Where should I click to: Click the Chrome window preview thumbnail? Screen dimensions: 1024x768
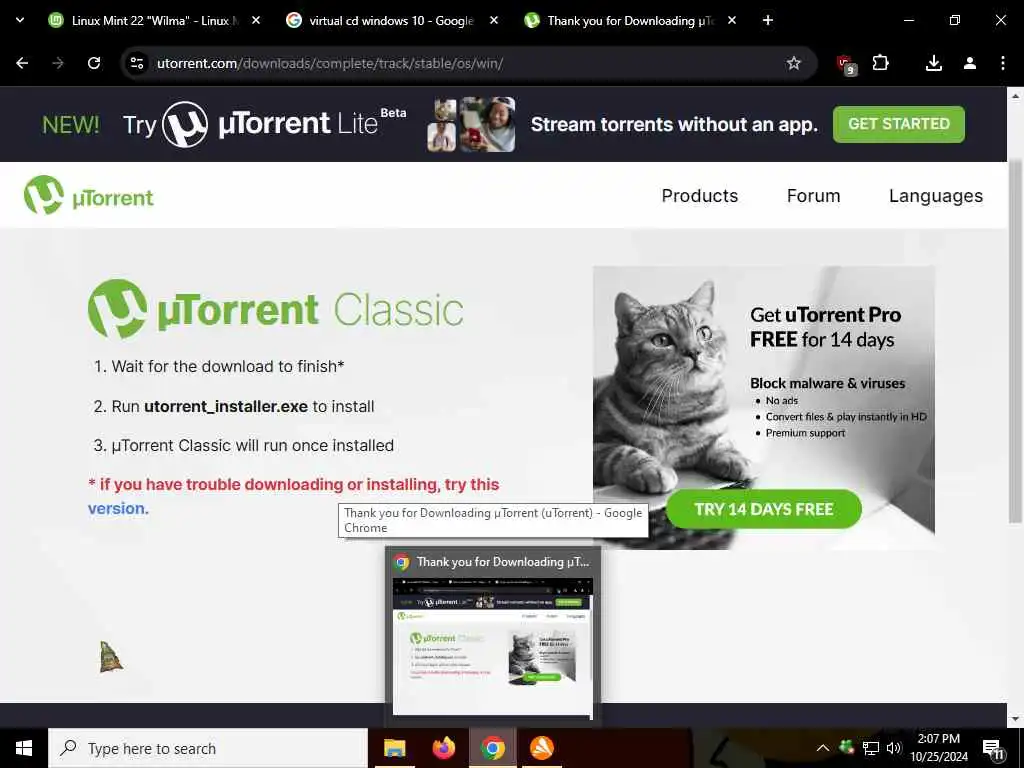[x=492, y=647]
